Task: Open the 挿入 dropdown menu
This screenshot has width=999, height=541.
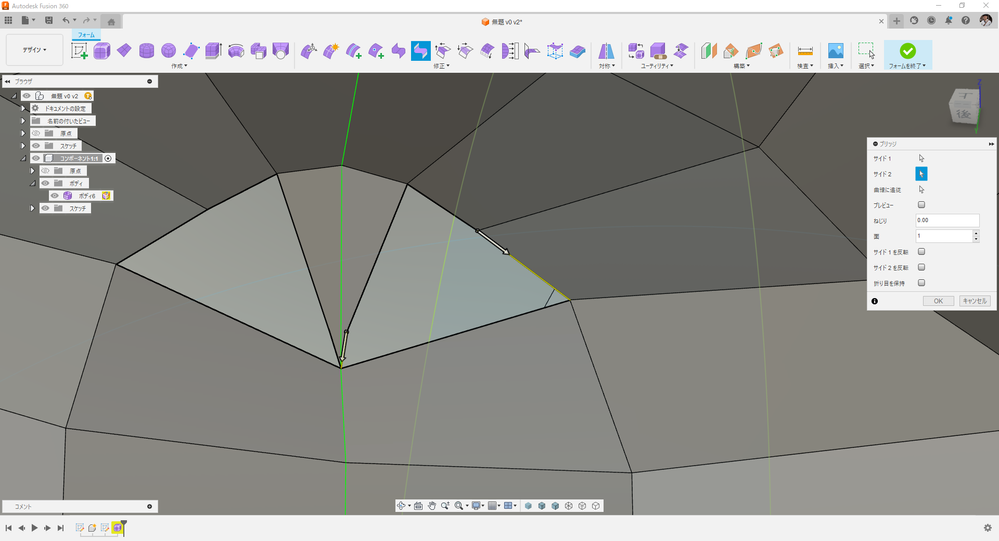Action: (835, 66)
